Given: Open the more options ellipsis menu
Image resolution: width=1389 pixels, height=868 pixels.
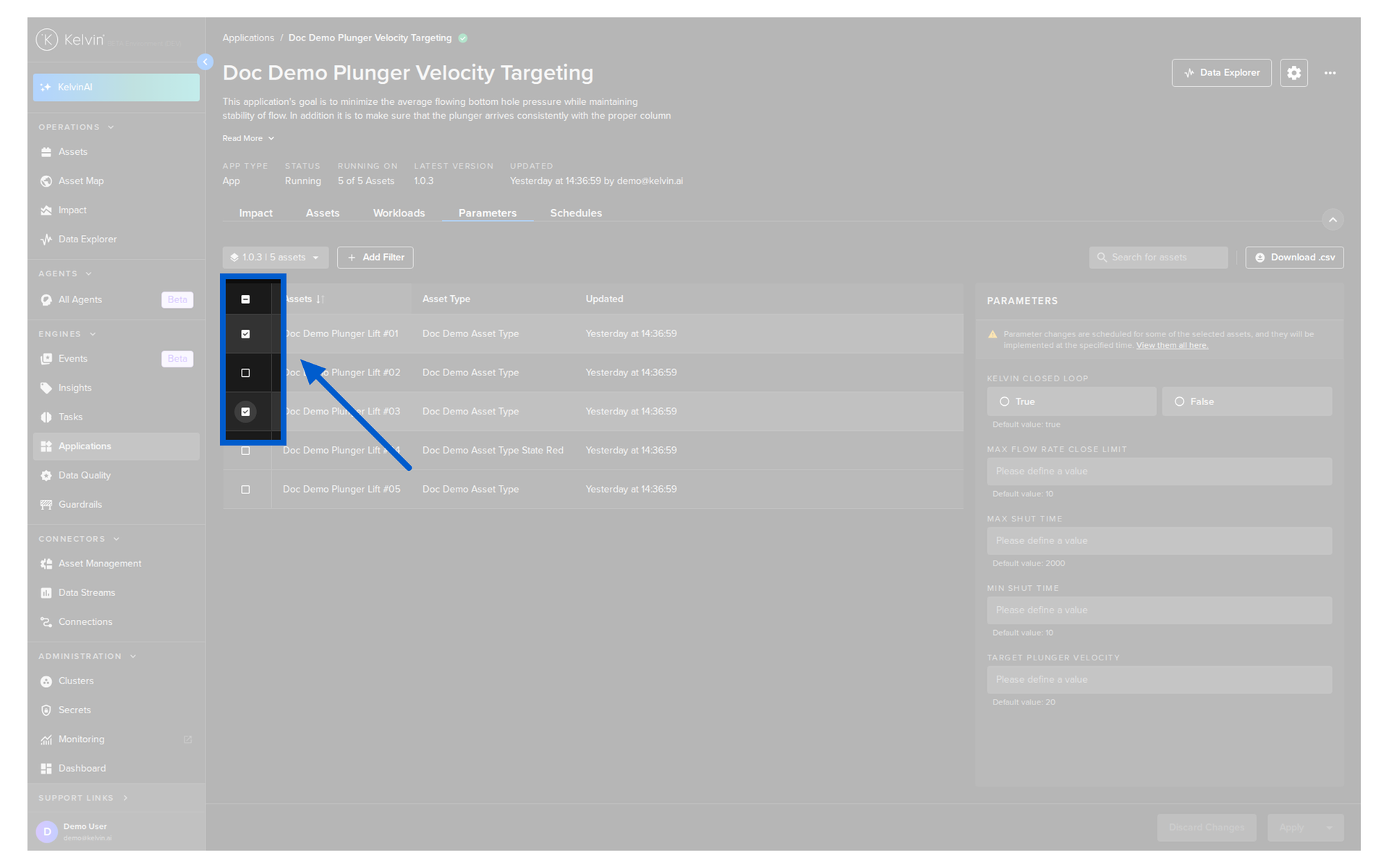Looking at the screenshot, I should [x=1330, y=73].
